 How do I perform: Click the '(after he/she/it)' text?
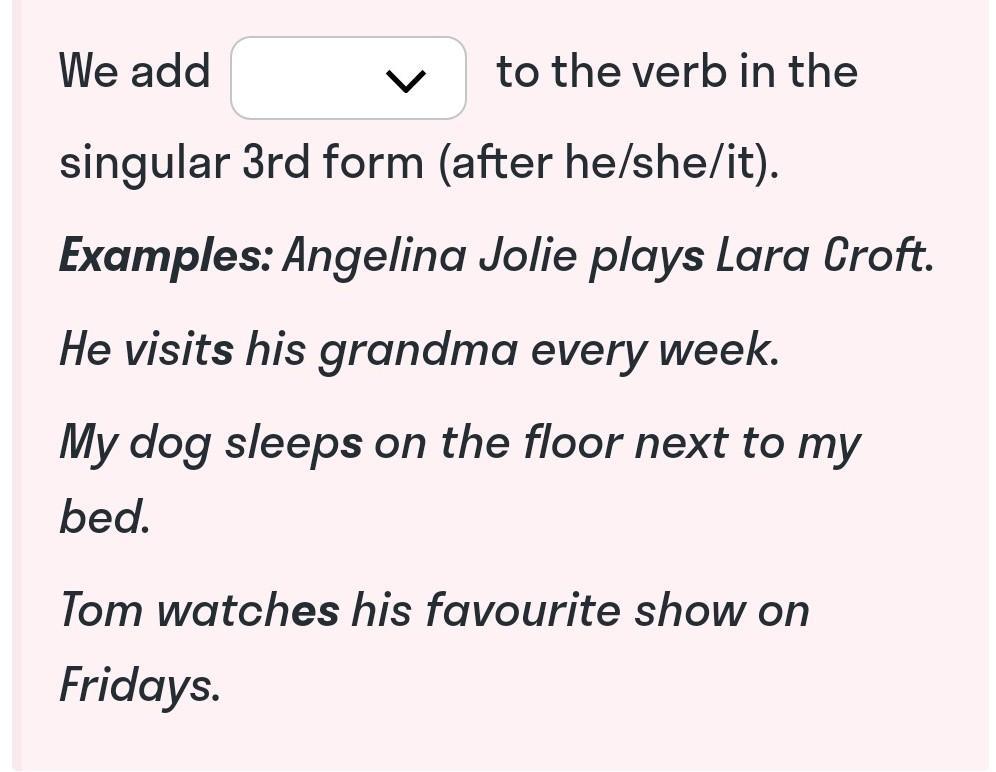[x=608, y=163]
